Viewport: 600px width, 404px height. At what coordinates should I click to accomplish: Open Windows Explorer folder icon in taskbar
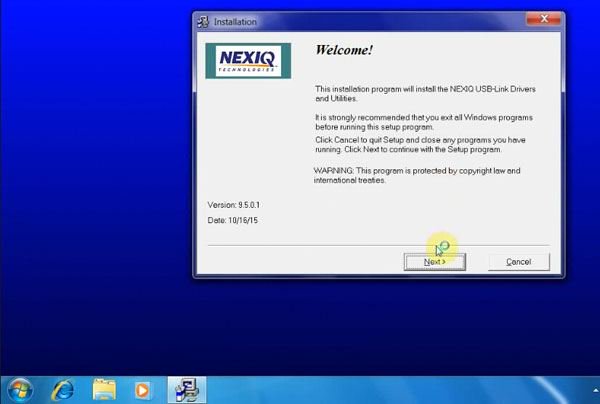(x=104, y=390)
